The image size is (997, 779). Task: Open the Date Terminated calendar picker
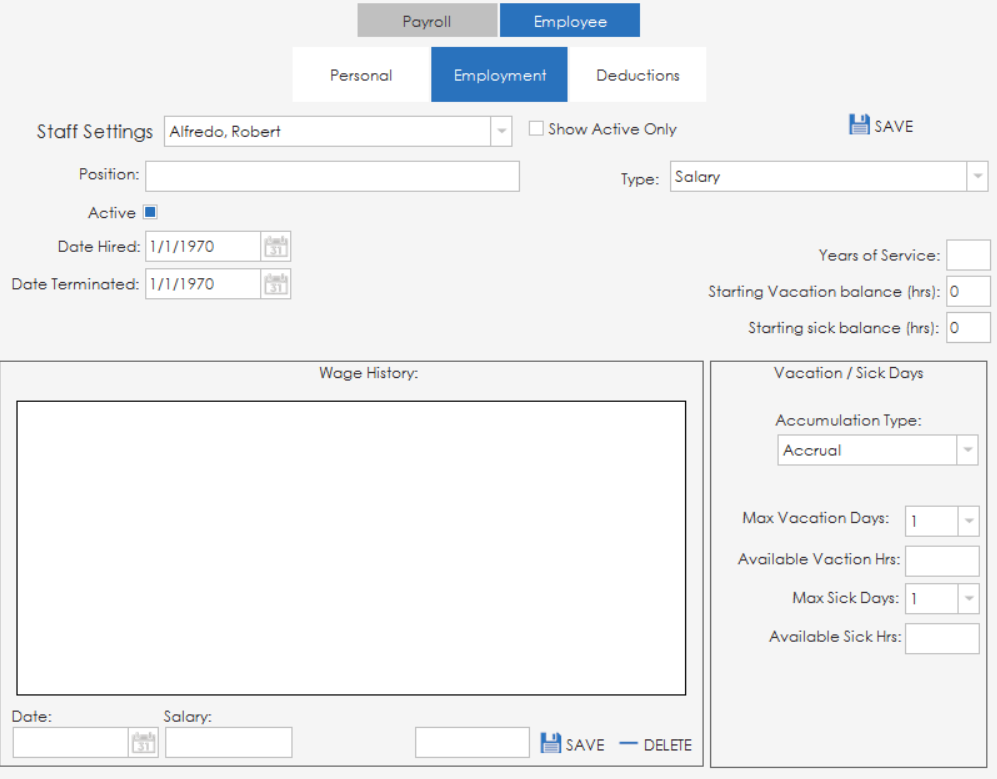pyautogui.click(x=276, y=284)
